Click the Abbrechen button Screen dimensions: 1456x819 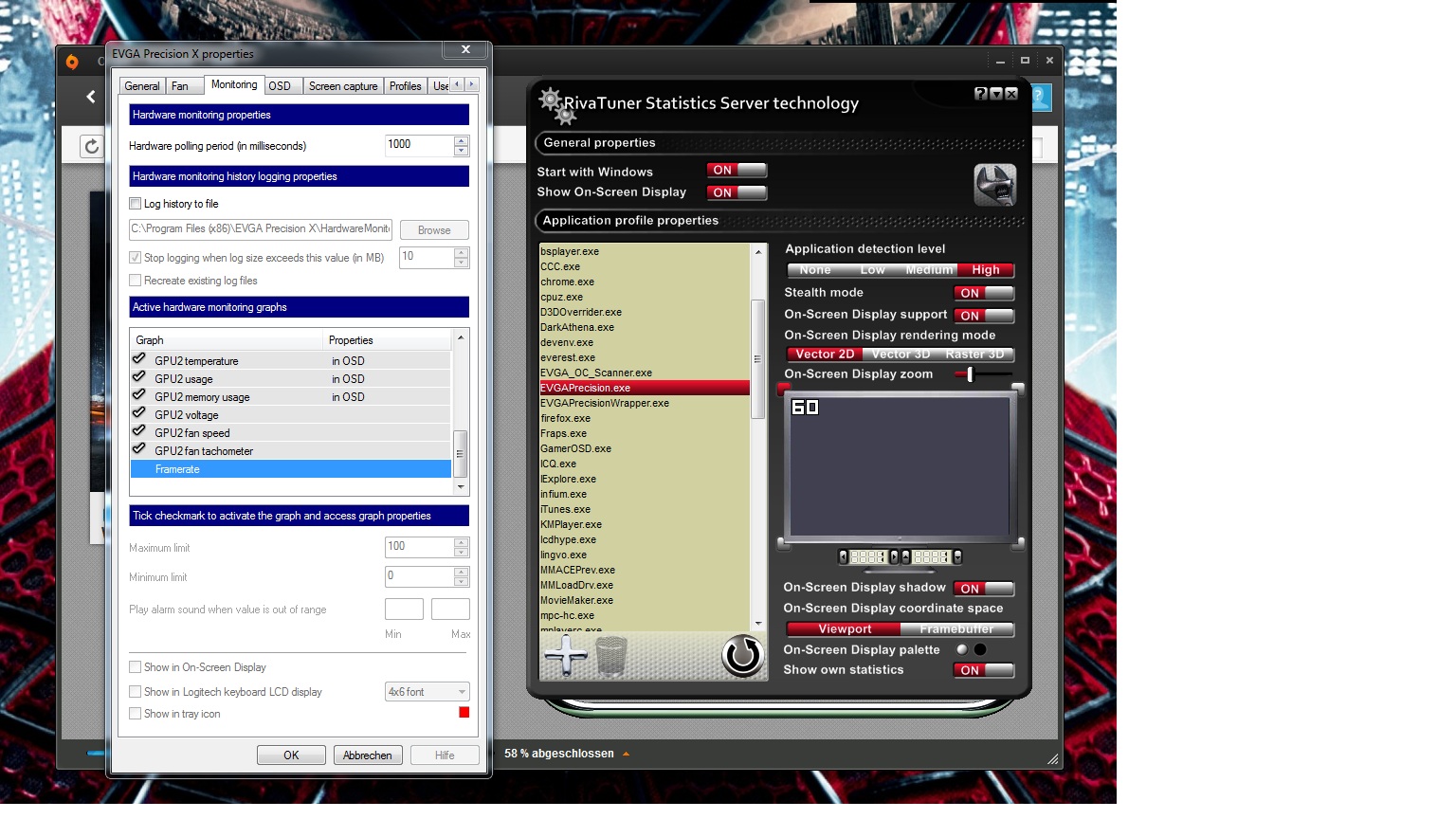tap(368, 755)
